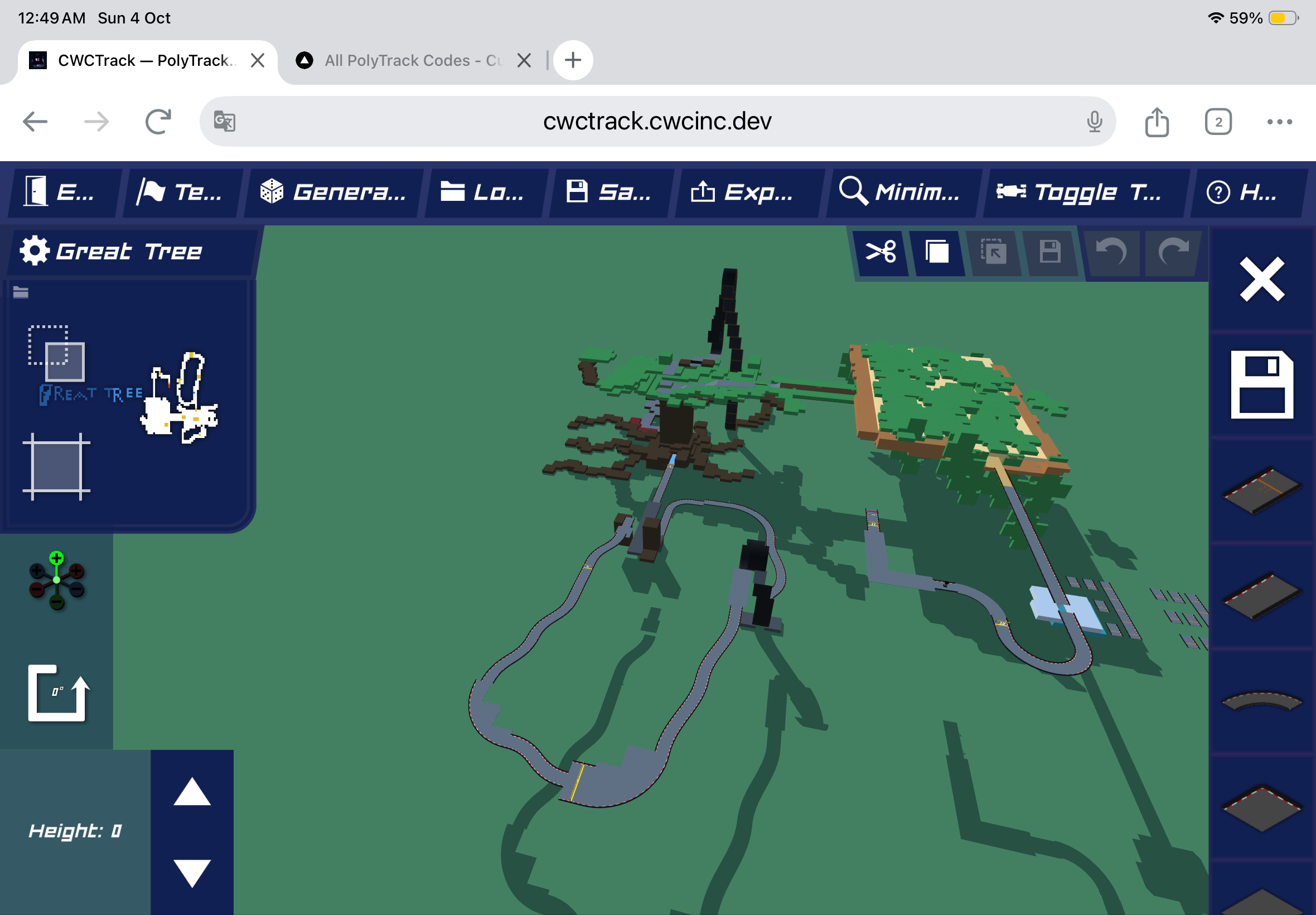
Task: Open a new browser tab
Action: 573,60
